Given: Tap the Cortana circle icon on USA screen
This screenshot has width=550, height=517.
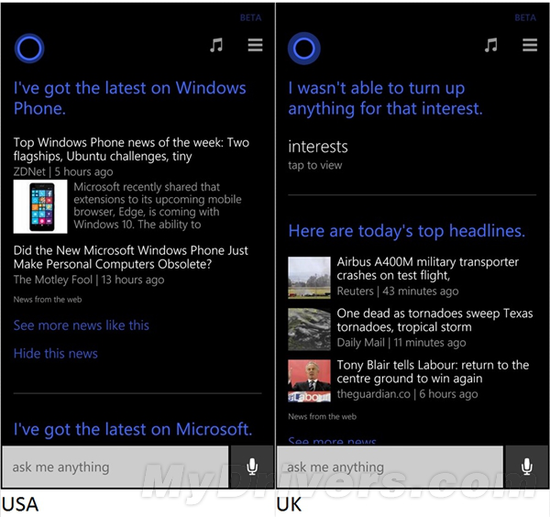Looking at the screenshot, I should (29, 48).
